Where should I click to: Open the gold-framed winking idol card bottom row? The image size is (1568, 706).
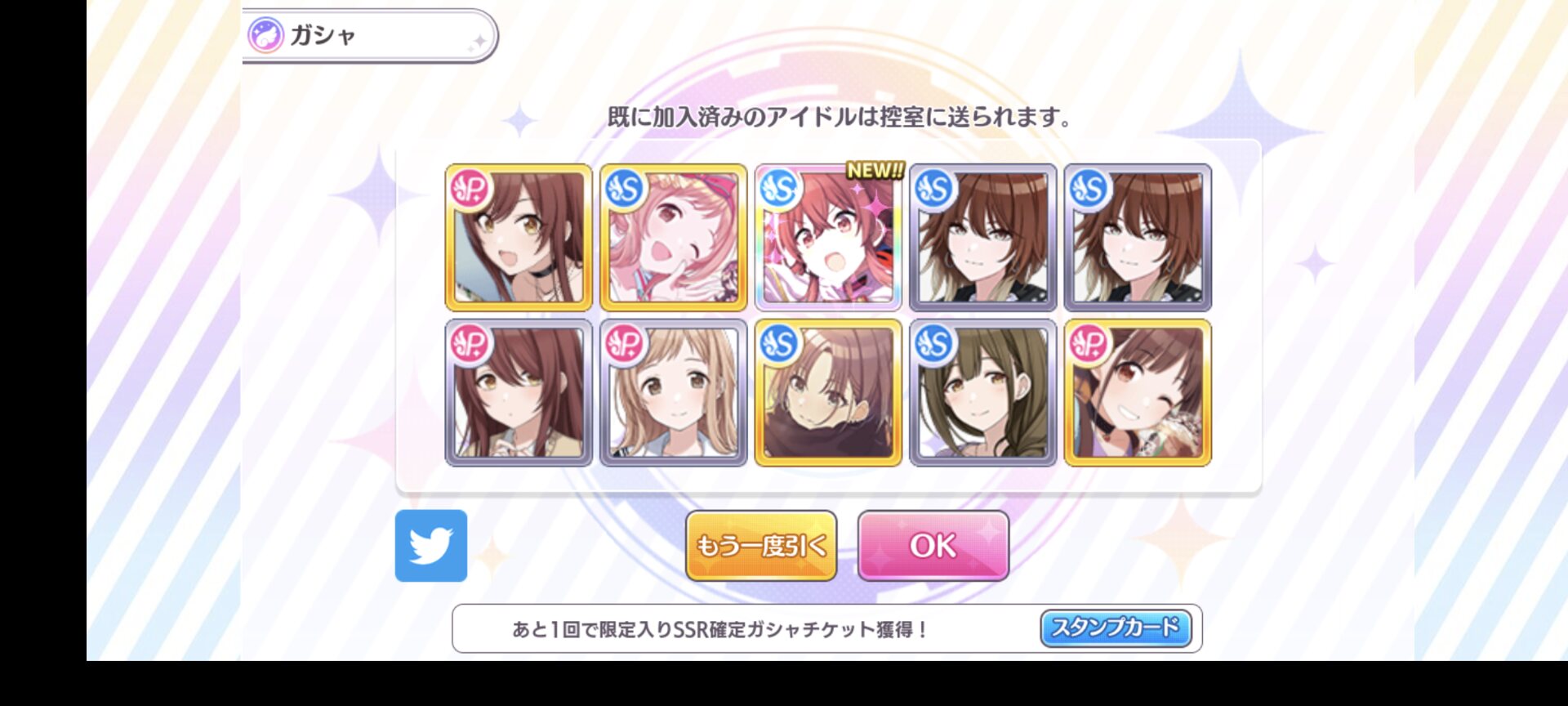click(1138, 393)
